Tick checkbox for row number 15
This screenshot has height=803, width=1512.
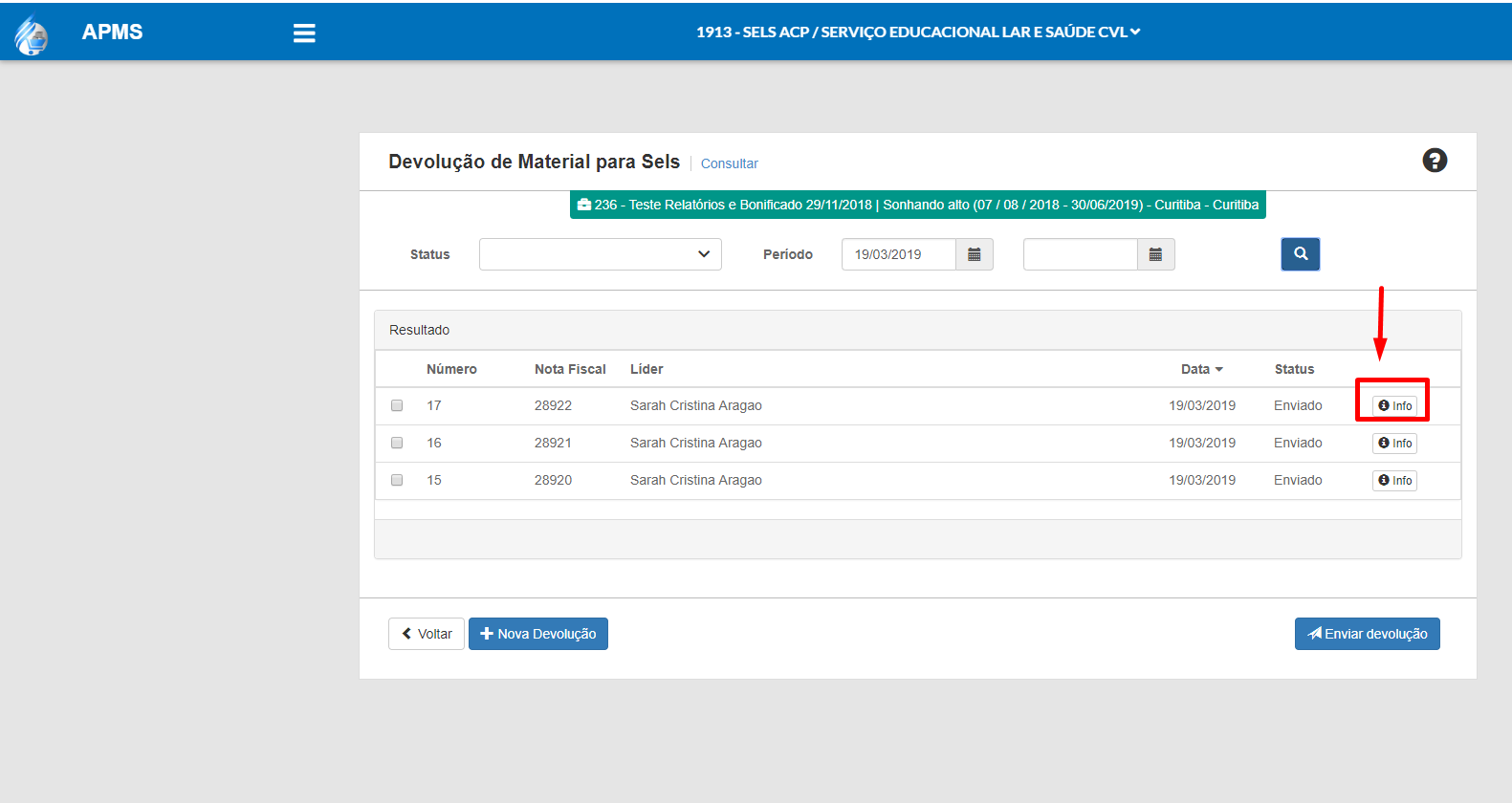(397, 480)
